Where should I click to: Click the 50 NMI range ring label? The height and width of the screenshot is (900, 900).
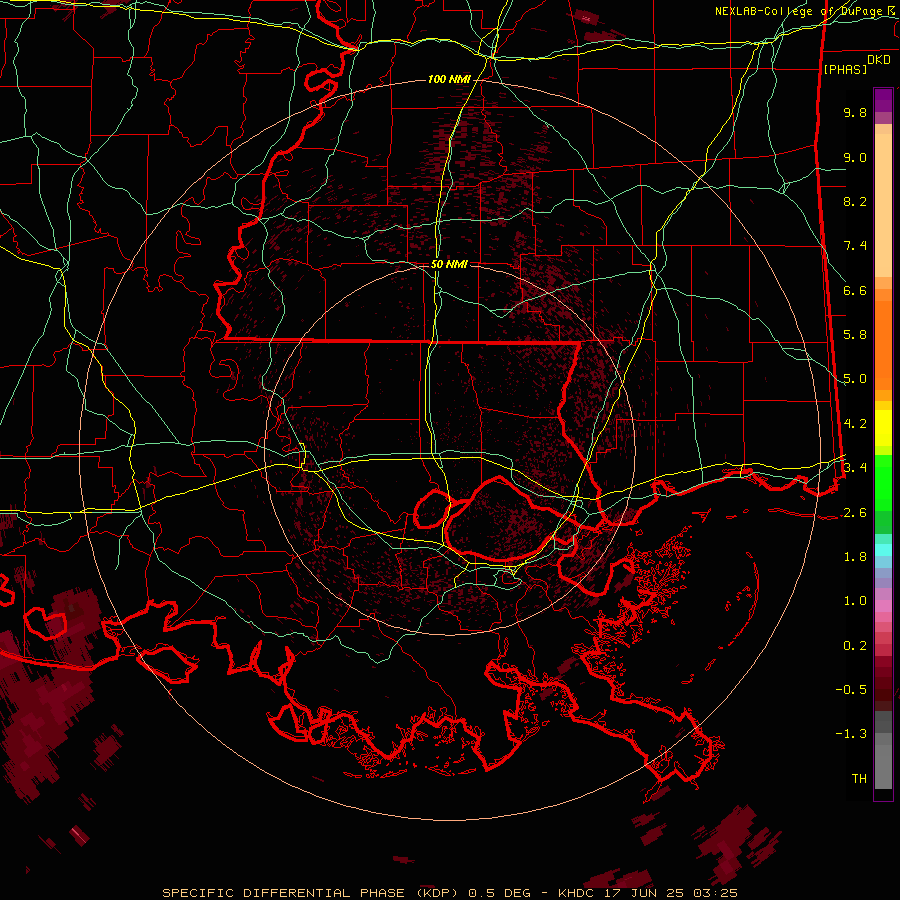coord(449,264)
